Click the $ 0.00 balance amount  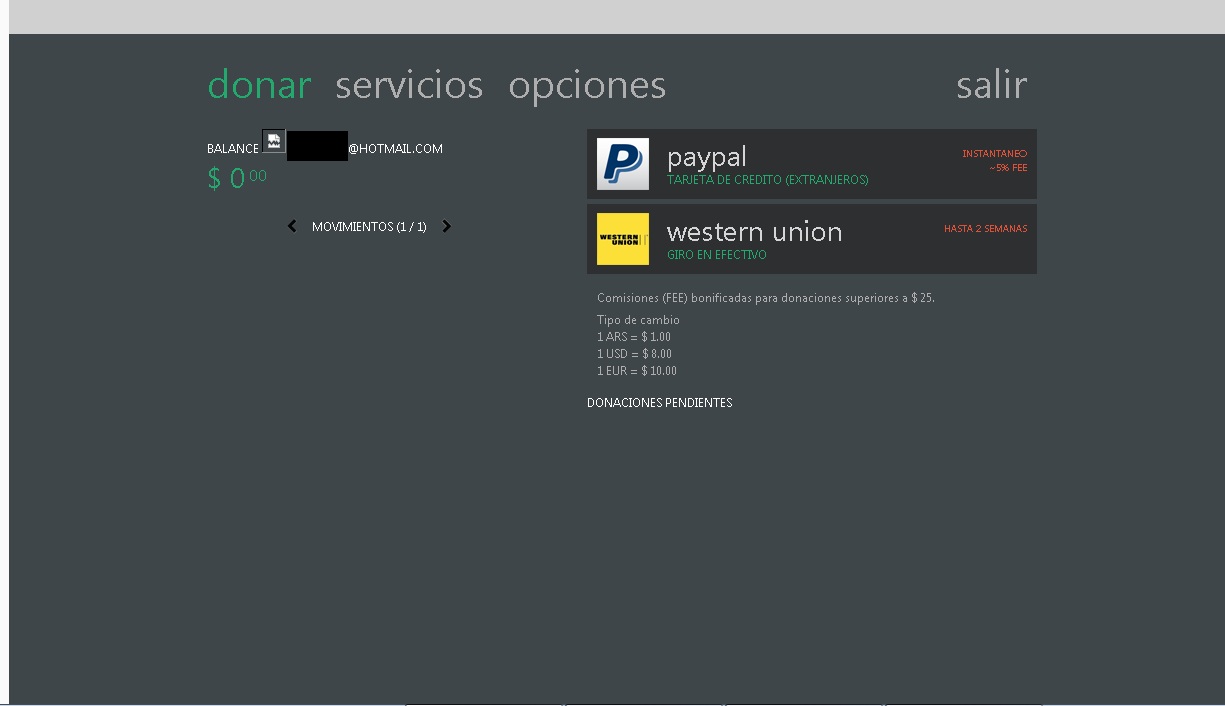click(237, 178)
